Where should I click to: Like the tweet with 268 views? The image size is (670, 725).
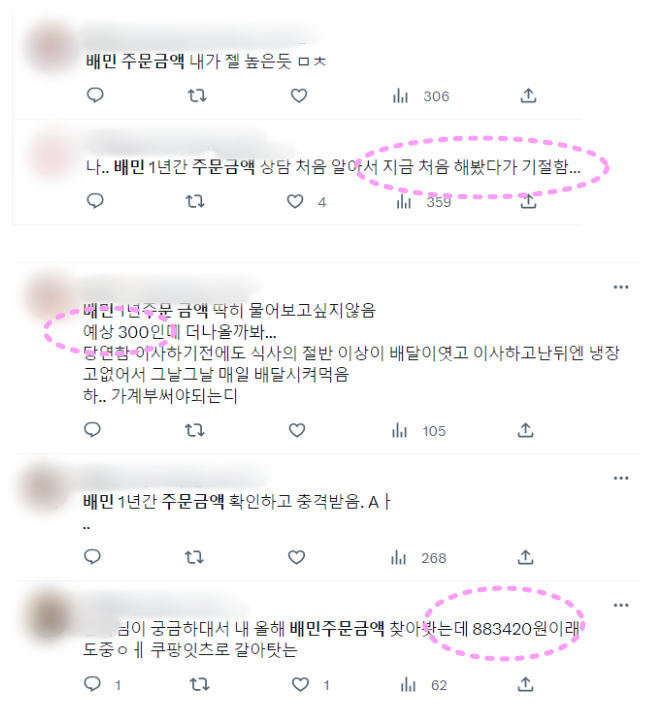point(296,558)
